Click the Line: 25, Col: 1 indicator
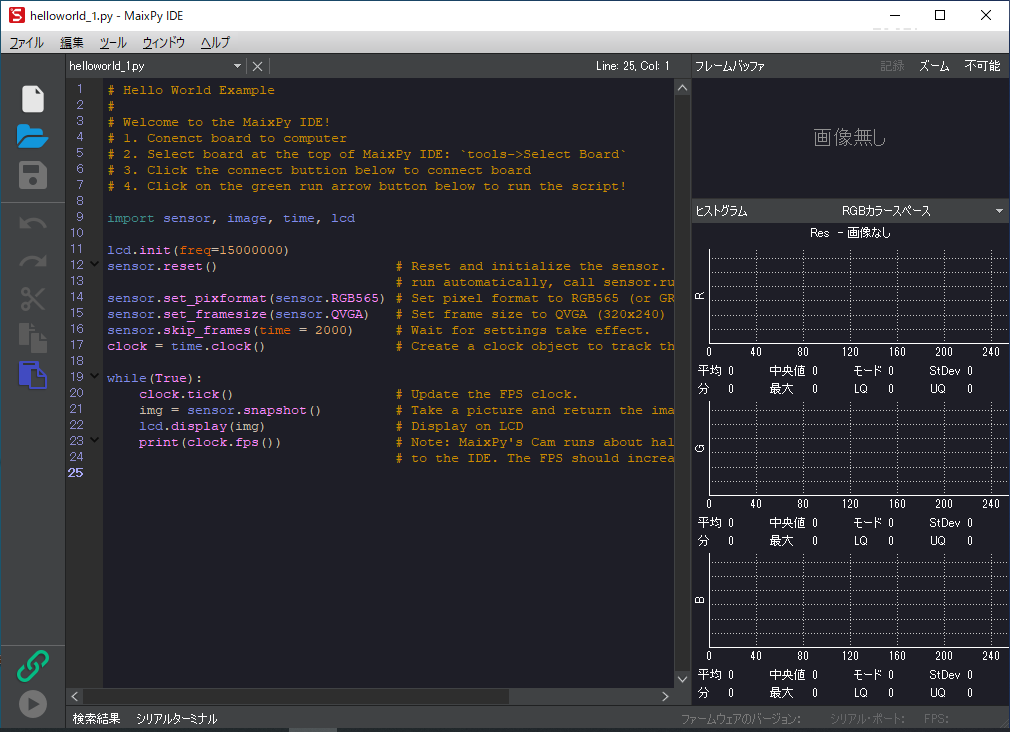 (x=633, y=66)
